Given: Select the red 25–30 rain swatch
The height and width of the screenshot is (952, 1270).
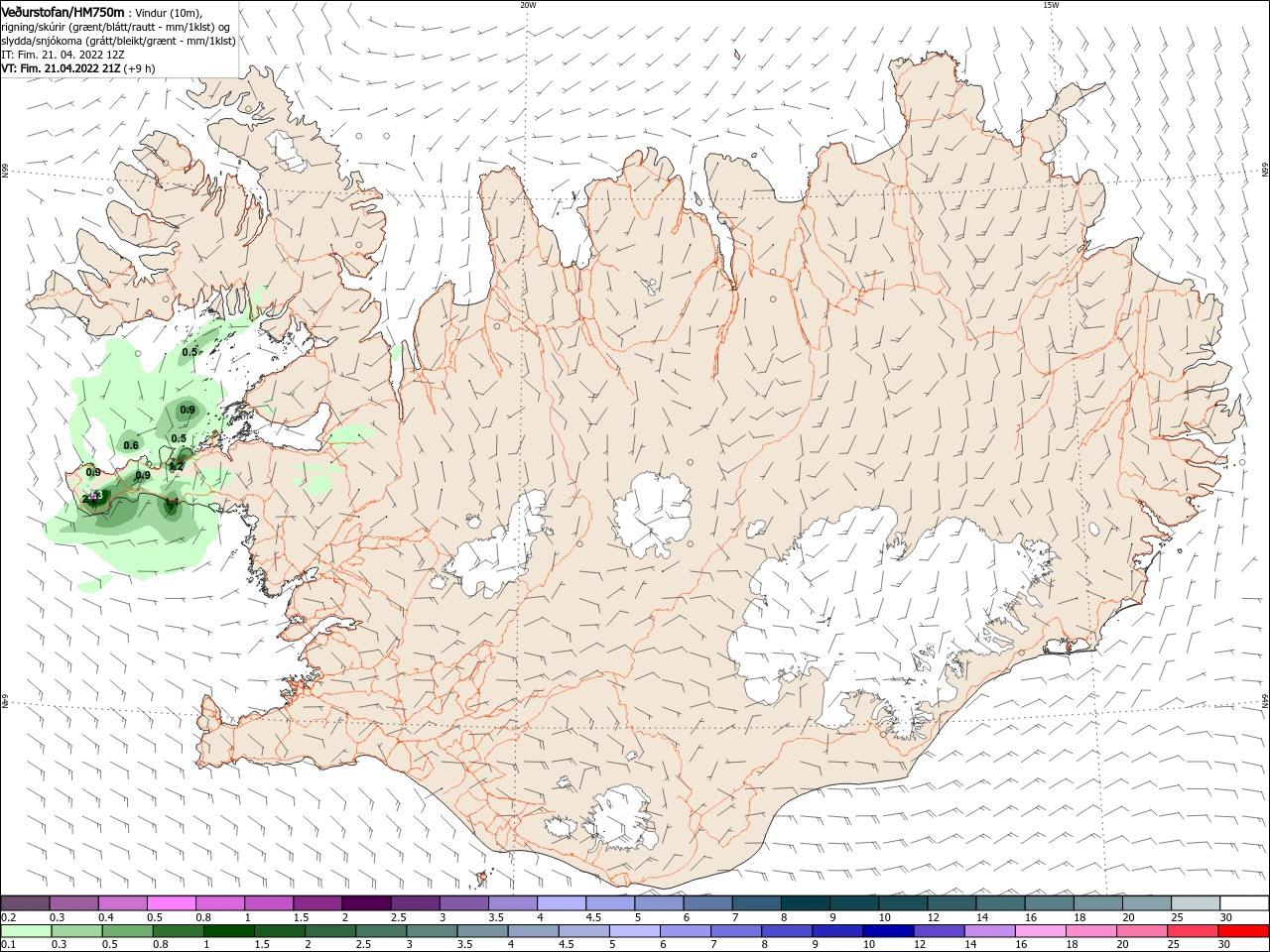Looking at the screenshot, I should [1195, 931].
